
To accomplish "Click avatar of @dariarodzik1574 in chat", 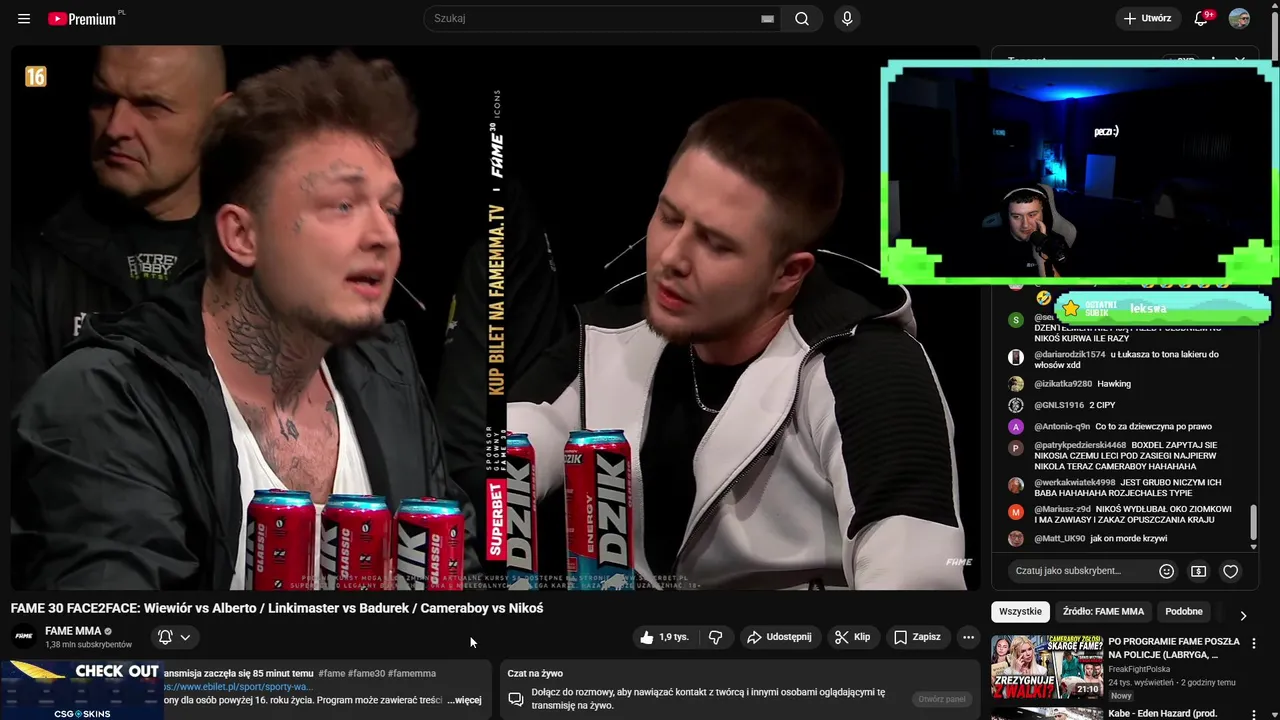I will [1016, 357].
